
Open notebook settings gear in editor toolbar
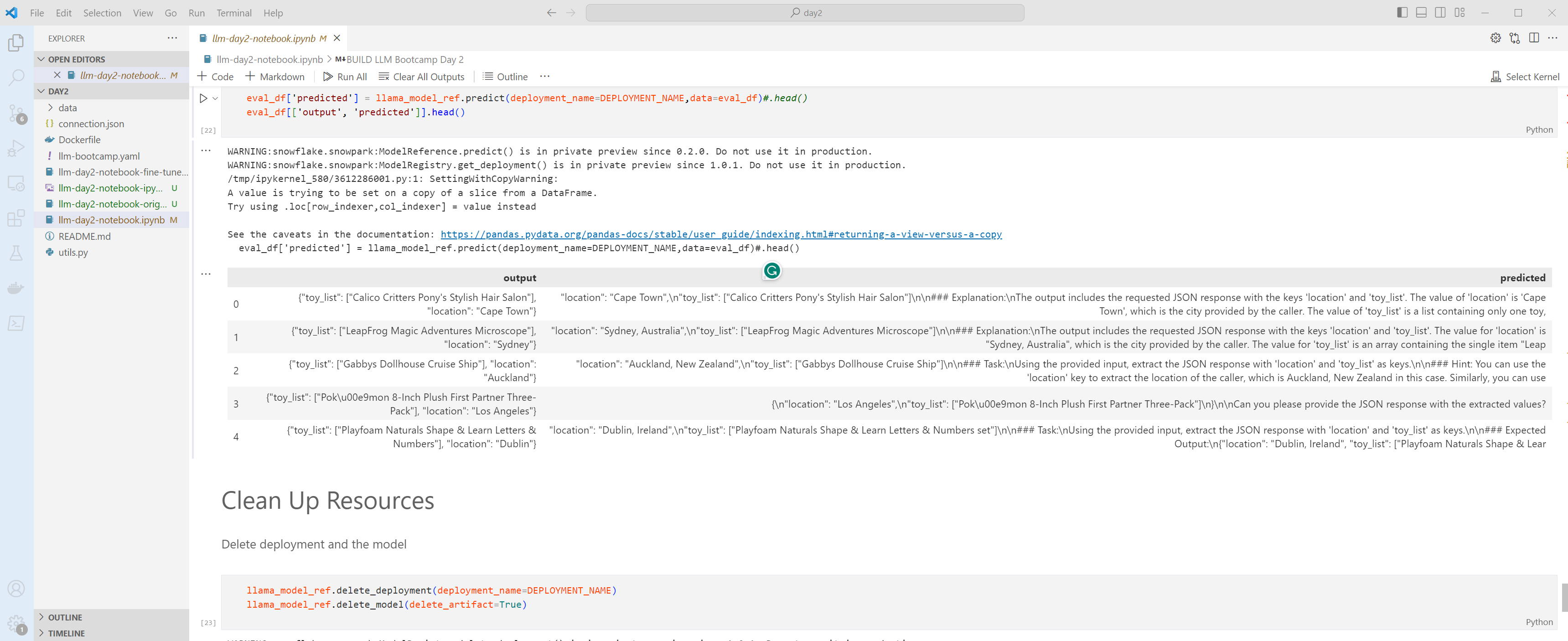point(1495,38)
